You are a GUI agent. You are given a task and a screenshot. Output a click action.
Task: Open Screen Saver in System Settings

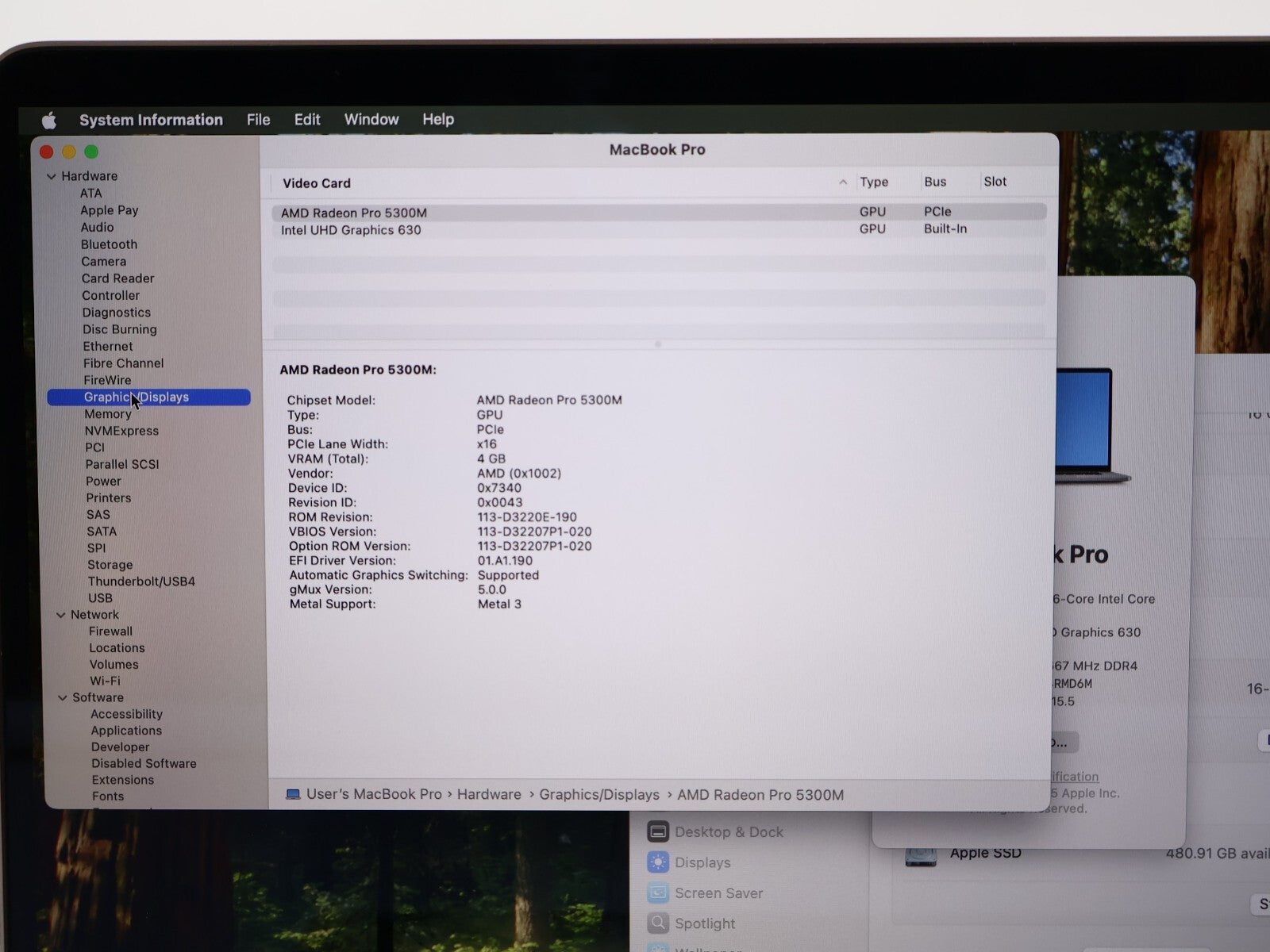point(705,893)
